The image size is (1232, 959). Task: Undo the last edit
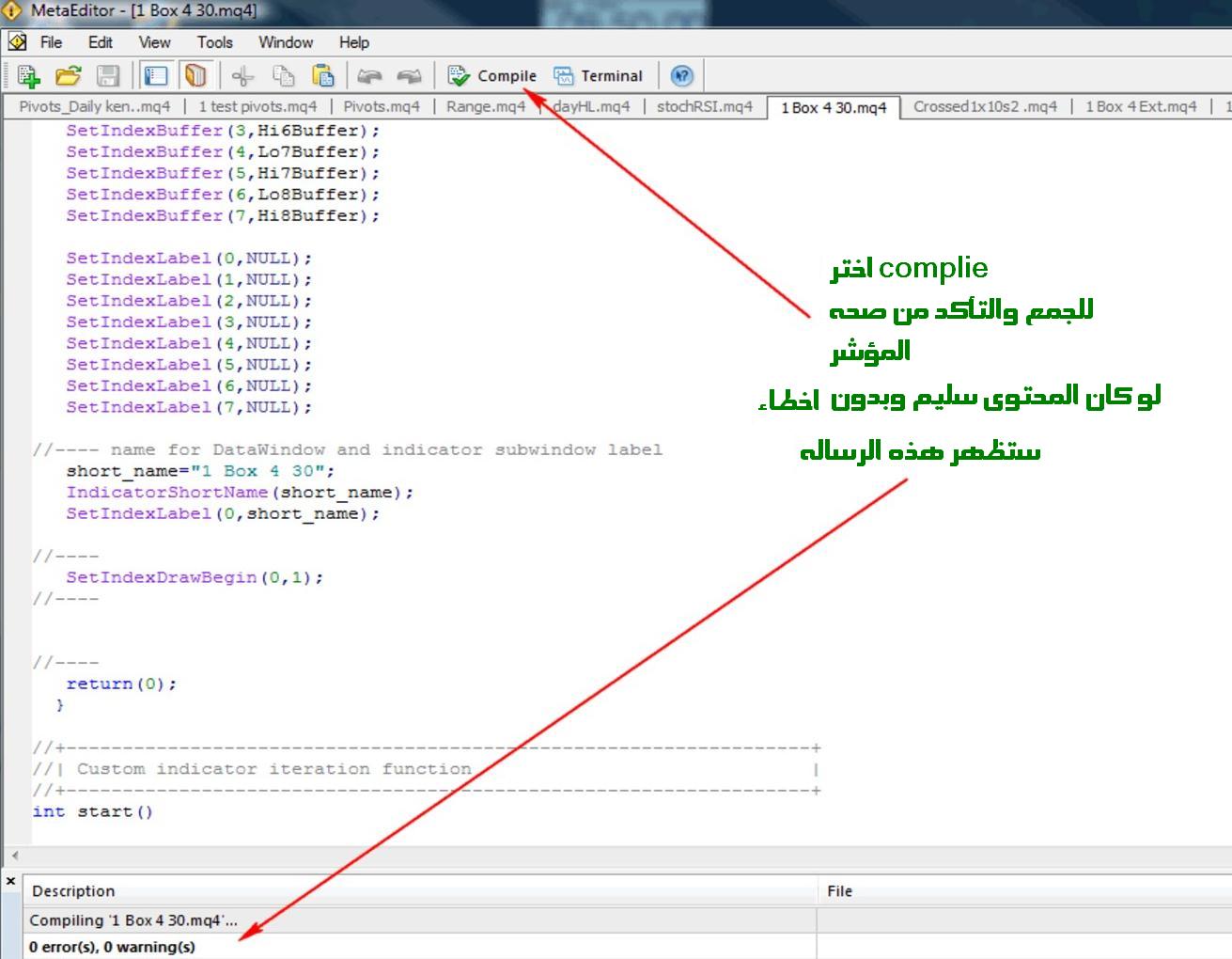click(x=369, y=76)
